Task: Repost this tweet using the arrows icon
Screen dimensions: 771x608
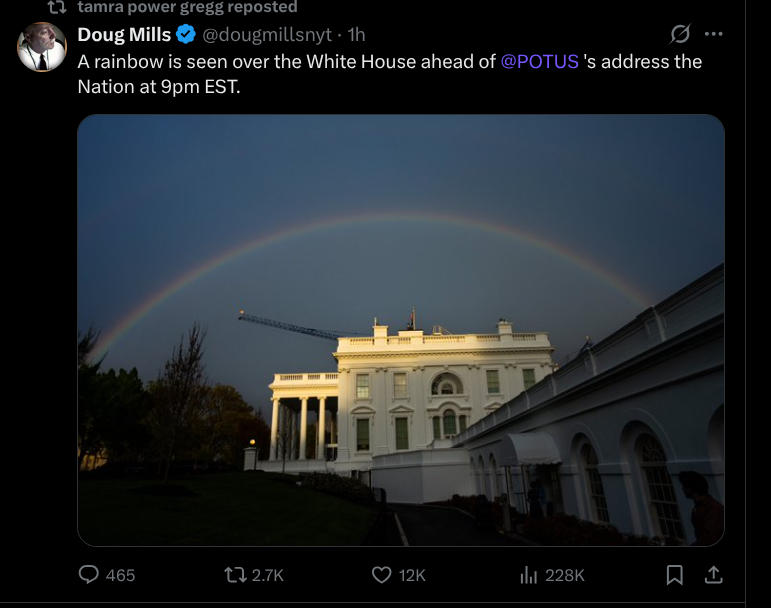Action: point(235,575)
